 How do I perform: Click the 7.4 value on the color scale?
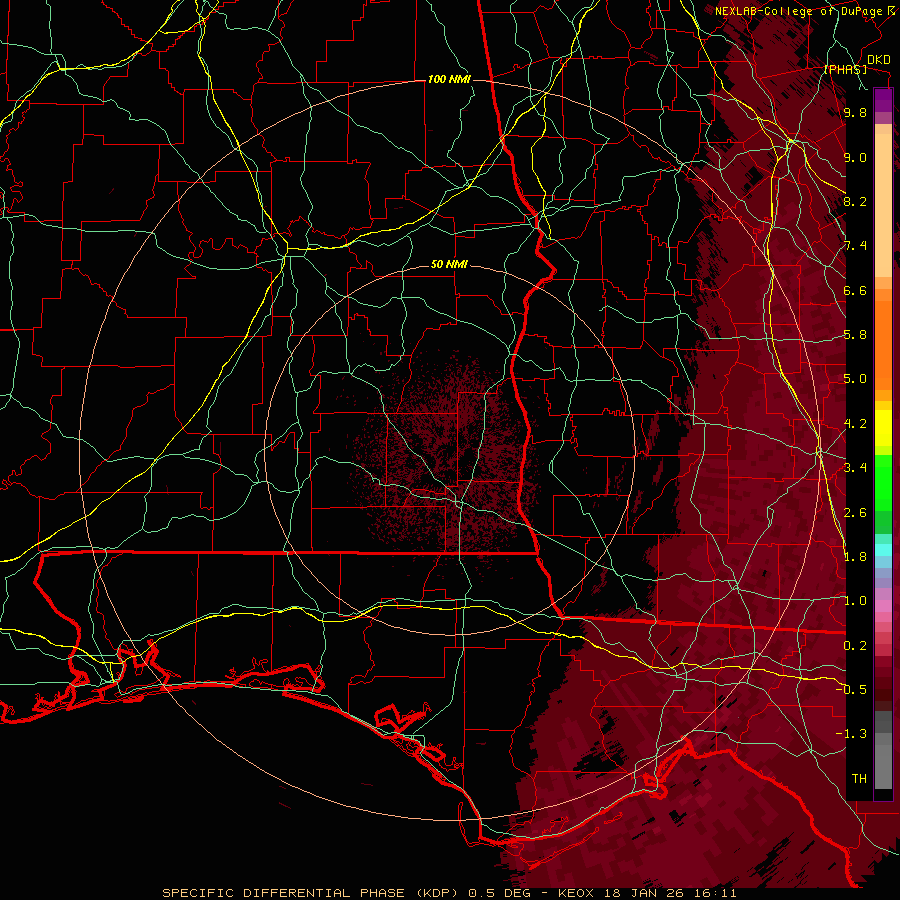855,246
